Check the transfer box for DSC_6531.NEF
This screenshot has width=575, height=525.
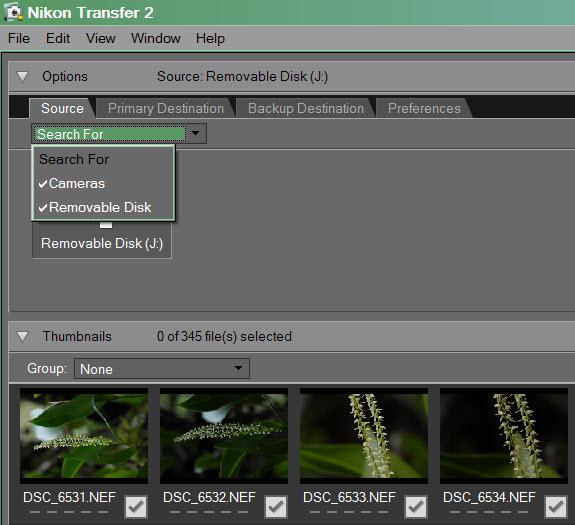136,507
